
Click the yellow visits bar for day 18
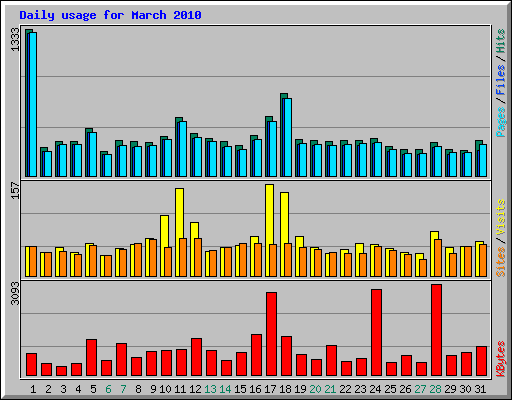point(284,234)
